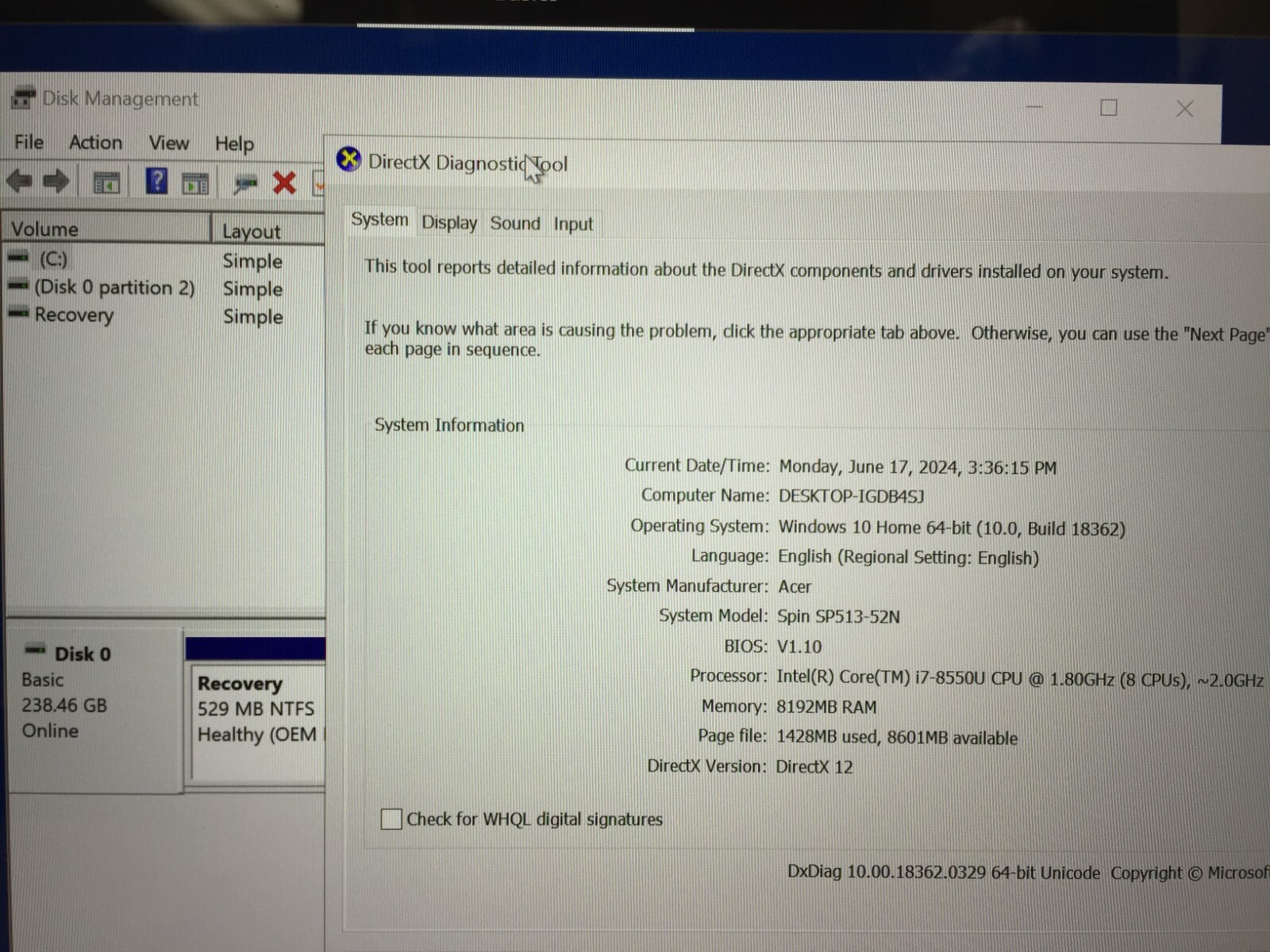Image resolution: width=1270 pixels, height=952 pixels.
Task: Go forward using Disk Management toolbar arrow
Action: 56,182
